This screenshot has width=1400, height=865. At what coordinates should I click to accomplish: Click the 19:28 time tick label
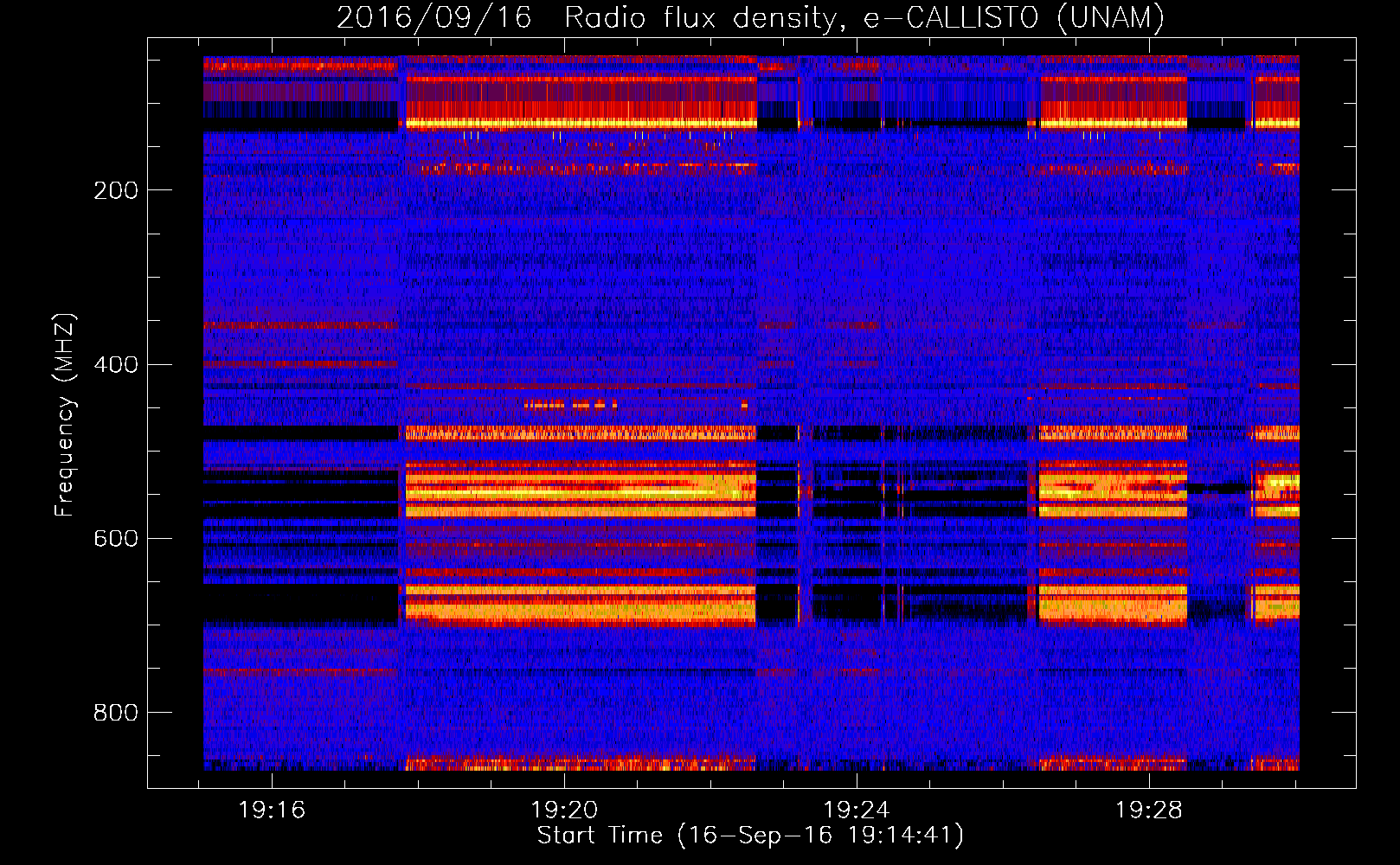coord(1149,811)
